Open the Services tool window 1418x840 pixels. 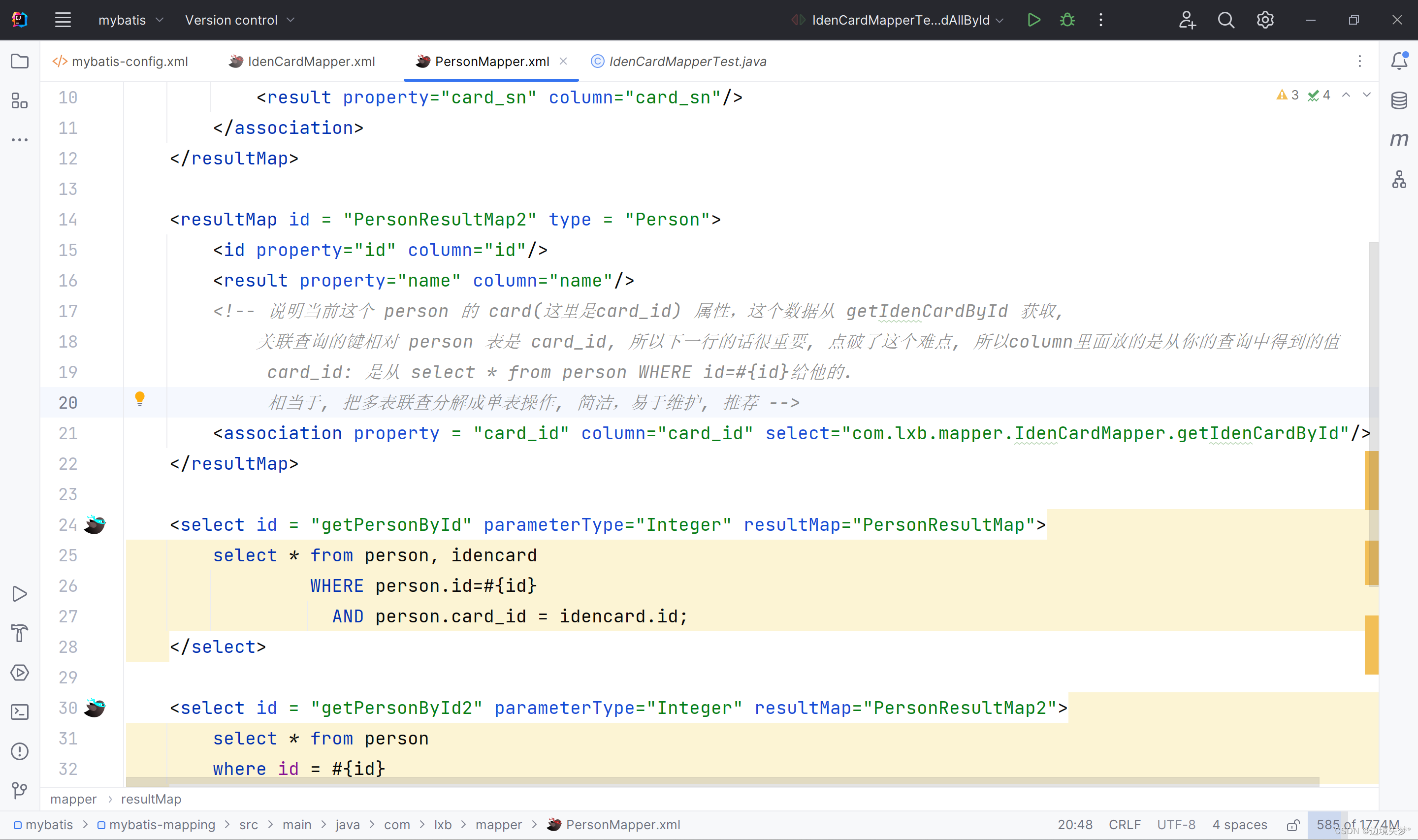[x=20, y=673]
